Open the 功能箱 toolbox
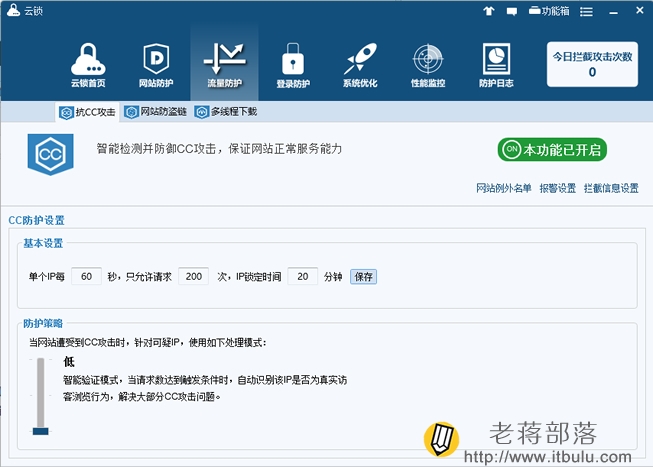The width and height of the screenshot is (653, 467). pos(549,11)
